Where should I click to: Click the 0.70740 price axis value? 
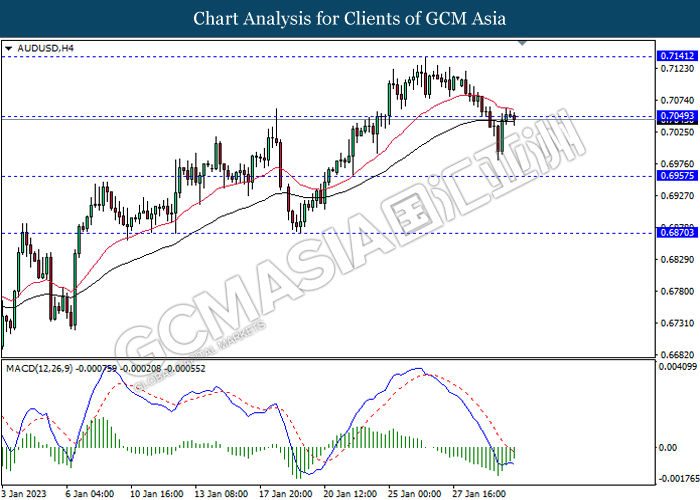[x=677, y=100]
